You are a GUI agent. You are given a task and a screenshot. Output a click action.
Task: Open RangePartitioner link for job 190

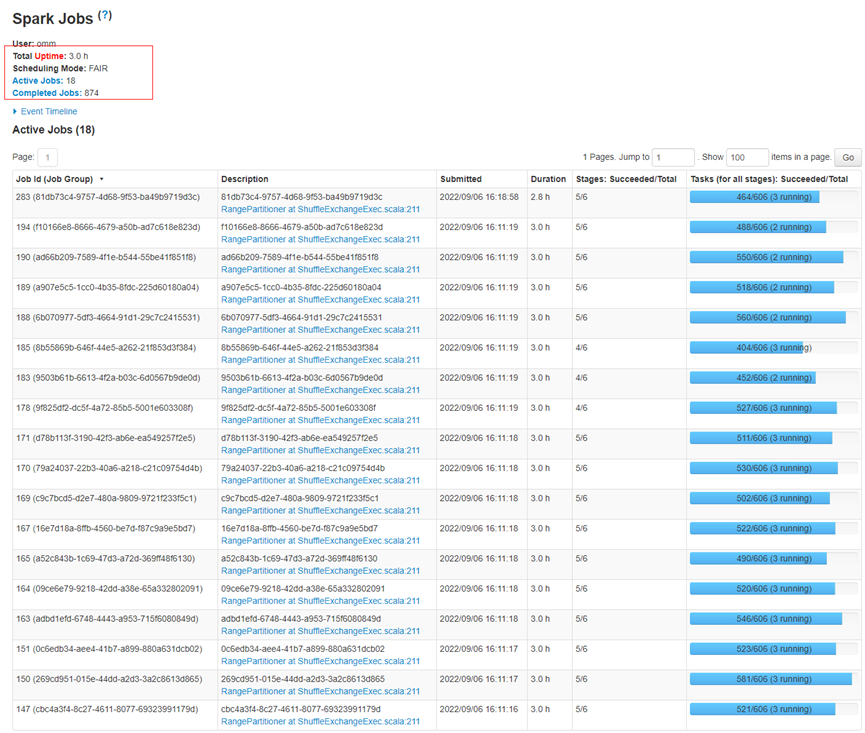coord(321,270)
